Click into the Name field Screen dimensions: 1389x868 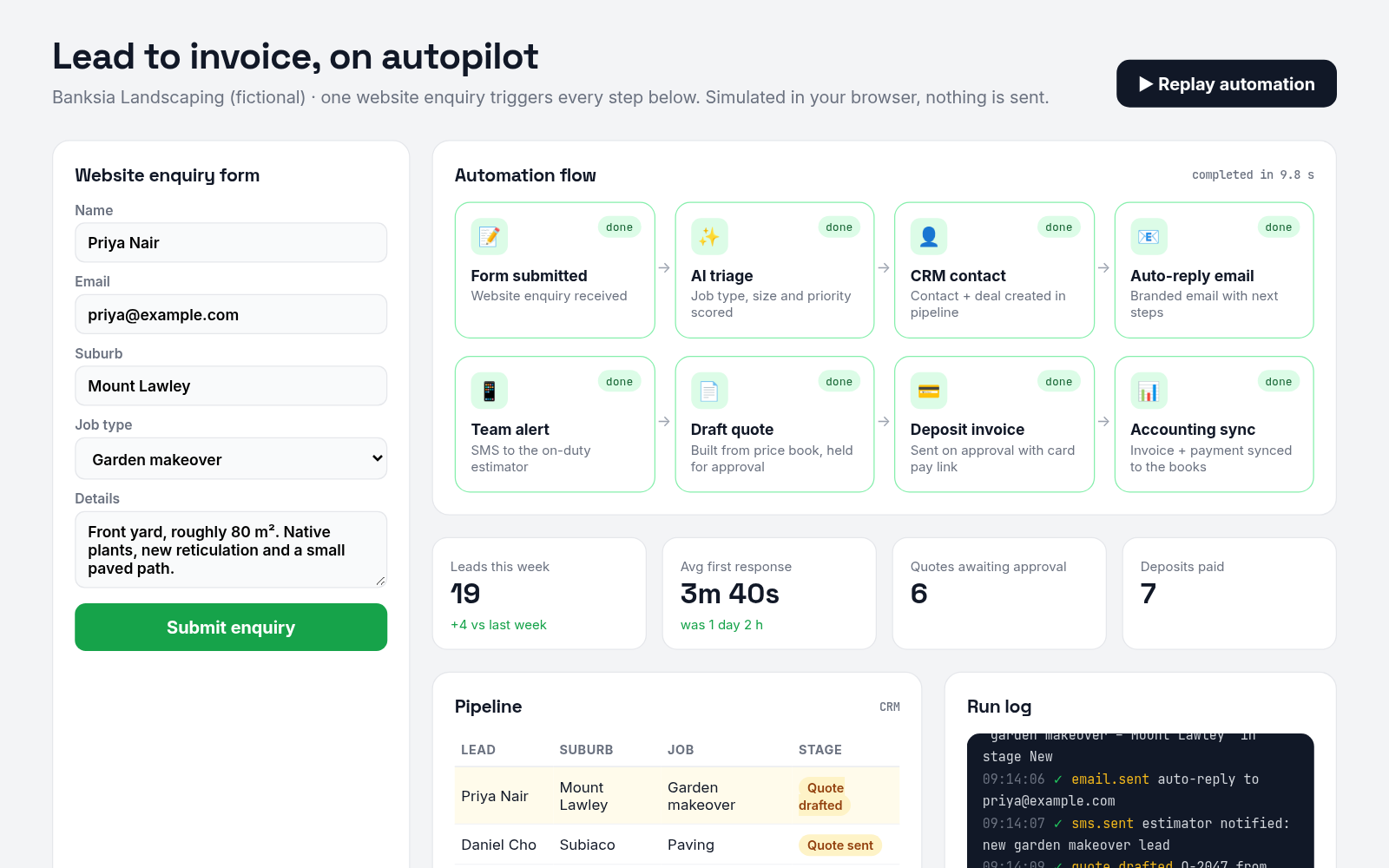(231, 243)
